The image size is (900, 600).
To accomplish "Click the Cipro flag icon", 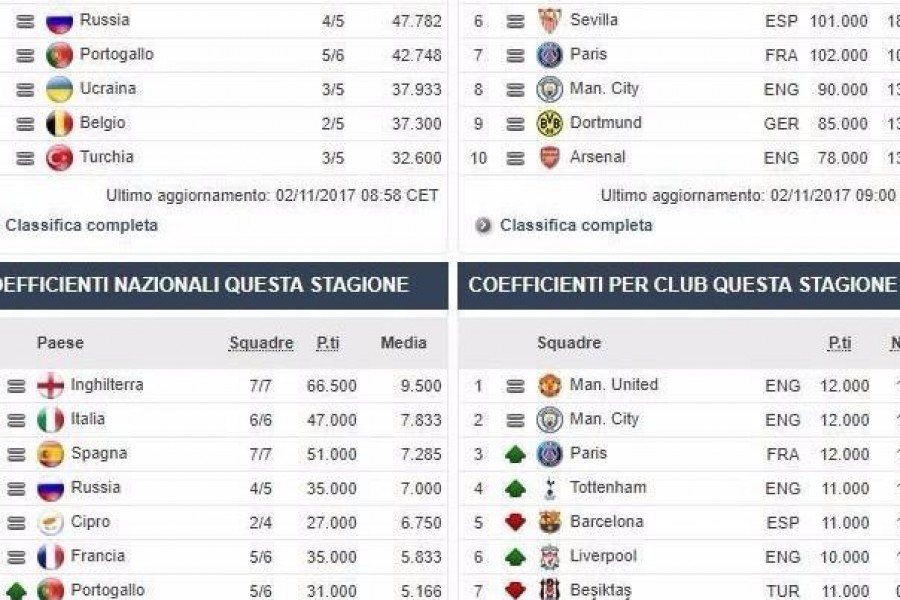I will tap(51, 522).
